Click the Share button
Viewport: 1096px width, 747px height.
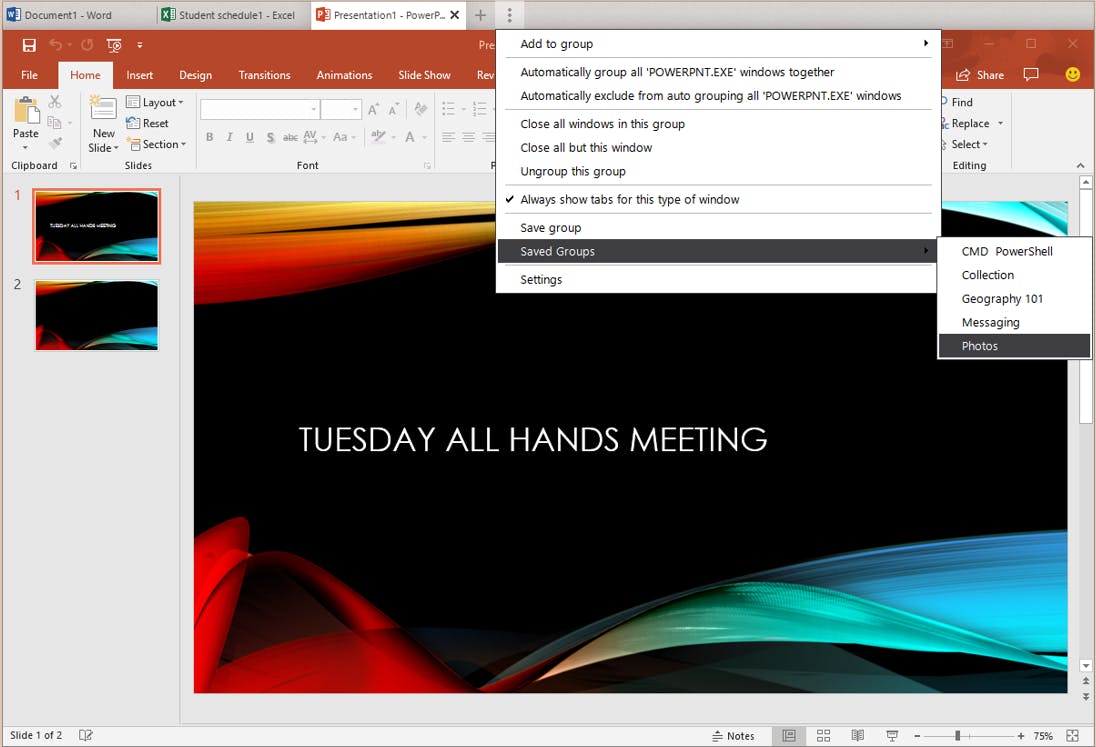click(980, 75)
